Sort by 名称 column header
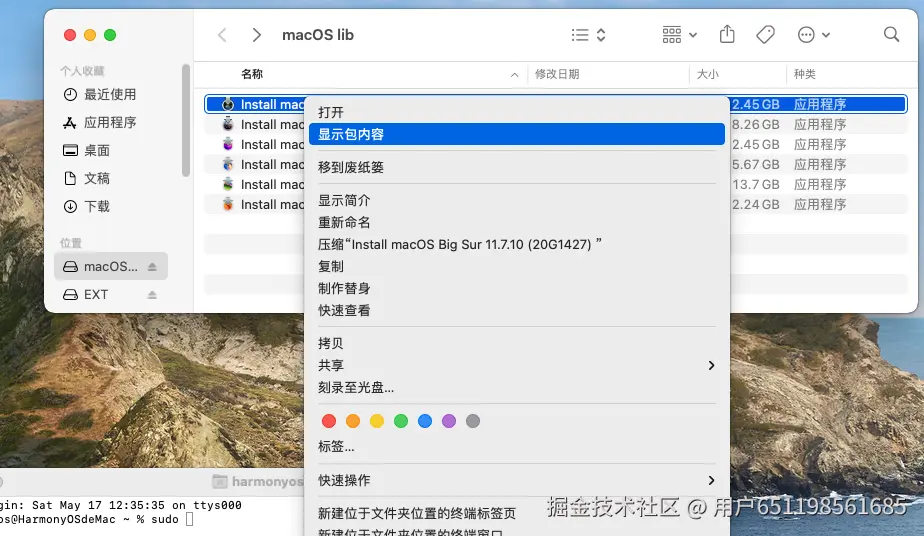924x536 pixels. pos(252,74)
